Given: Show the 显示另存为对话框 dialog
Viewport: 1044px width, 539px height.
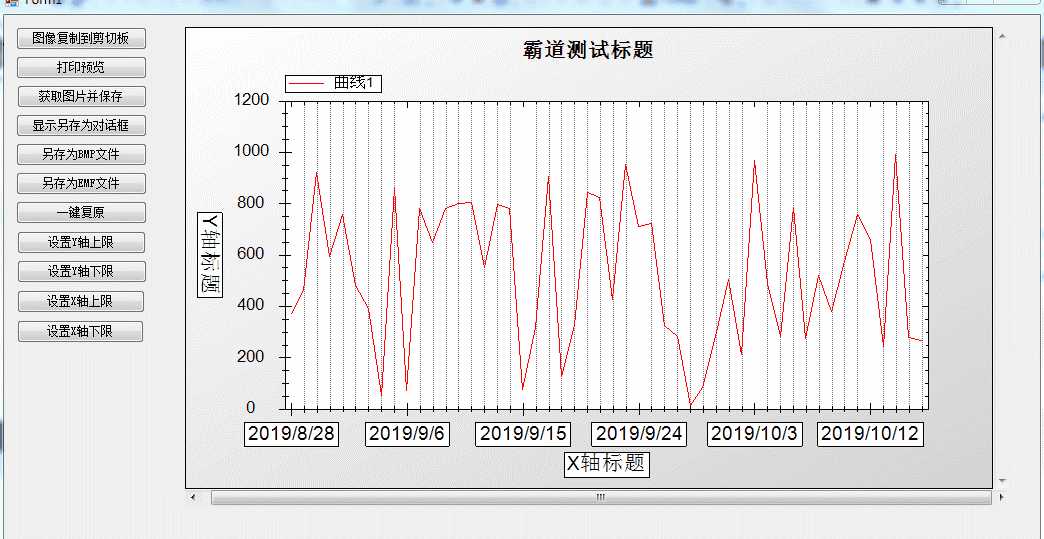Looking at the screenshot, I should tap(81, 125).
